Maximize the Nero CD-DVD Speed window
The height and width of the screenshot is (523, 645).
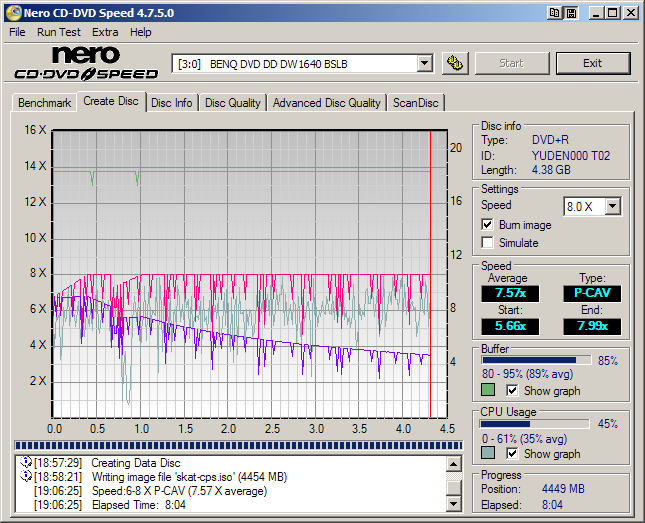pyautogui.click(x=613, y=13)
